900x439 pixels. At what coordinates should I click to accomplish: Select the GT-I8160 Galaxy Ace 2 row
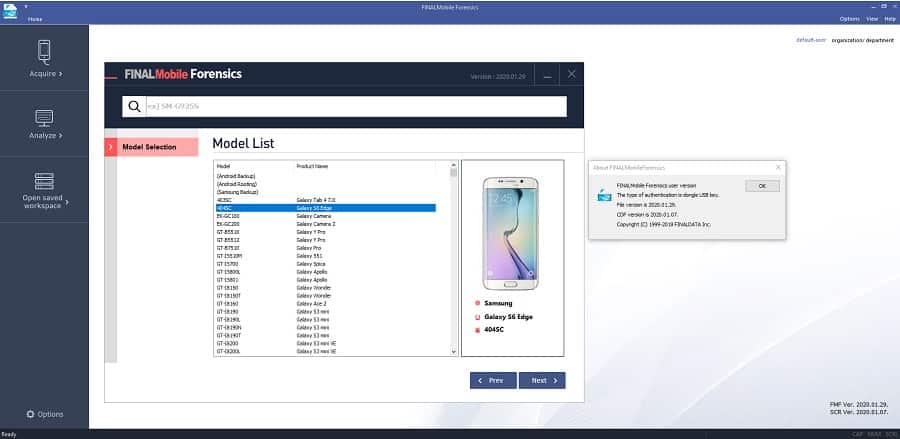tap(325, 304)
